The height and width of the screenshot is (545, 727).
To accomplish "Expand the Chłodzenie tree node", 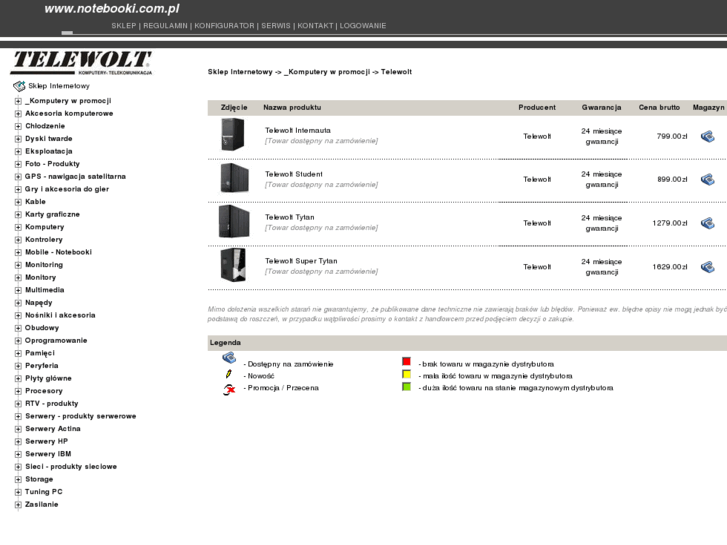I will click(x=18, y=126).
